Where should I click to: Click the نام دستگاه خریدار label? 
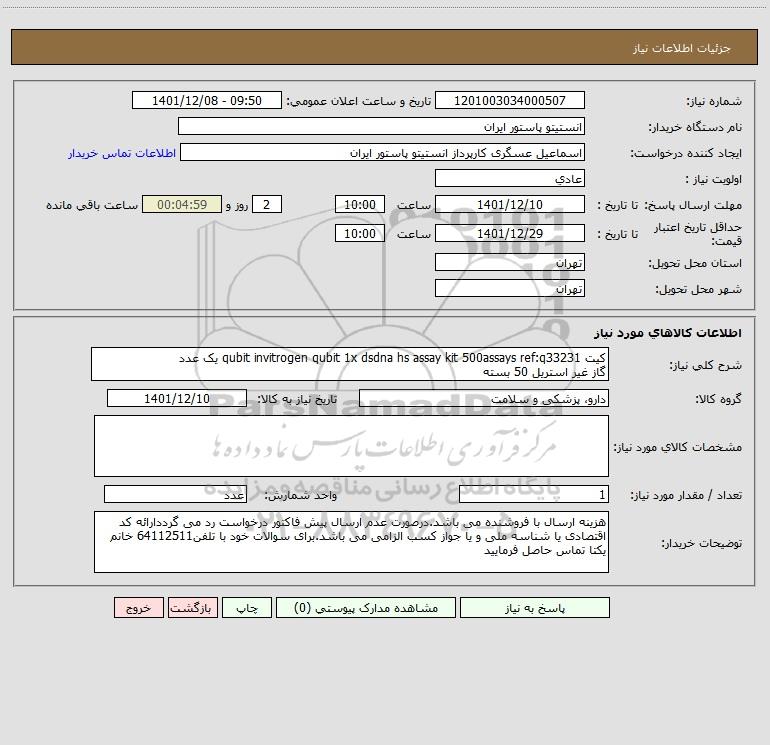[x=695, y=128]
